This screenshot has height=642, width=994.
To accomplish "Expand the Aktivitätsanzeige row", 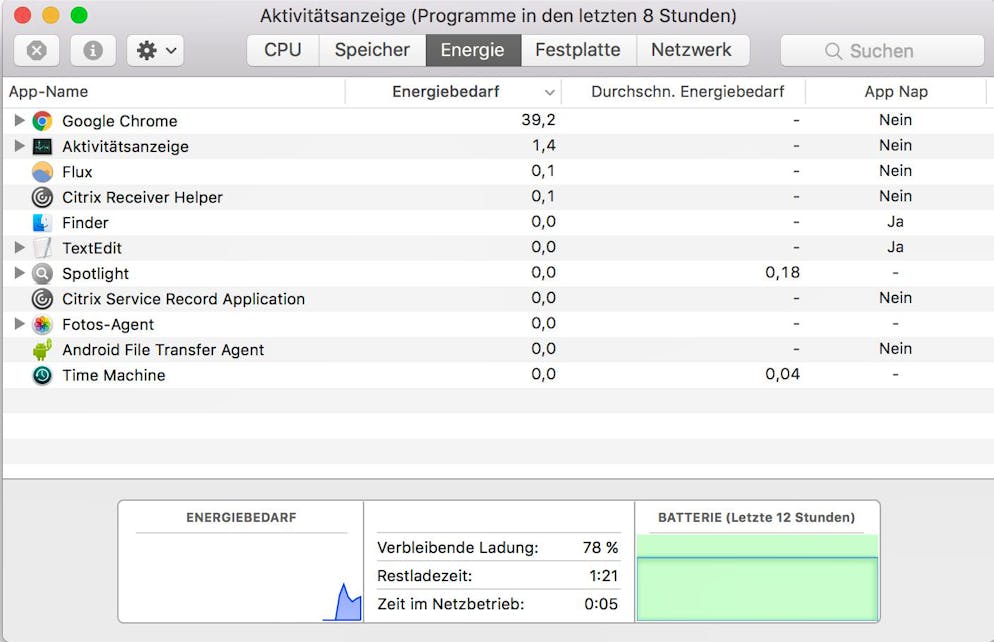I will point(20,146).
